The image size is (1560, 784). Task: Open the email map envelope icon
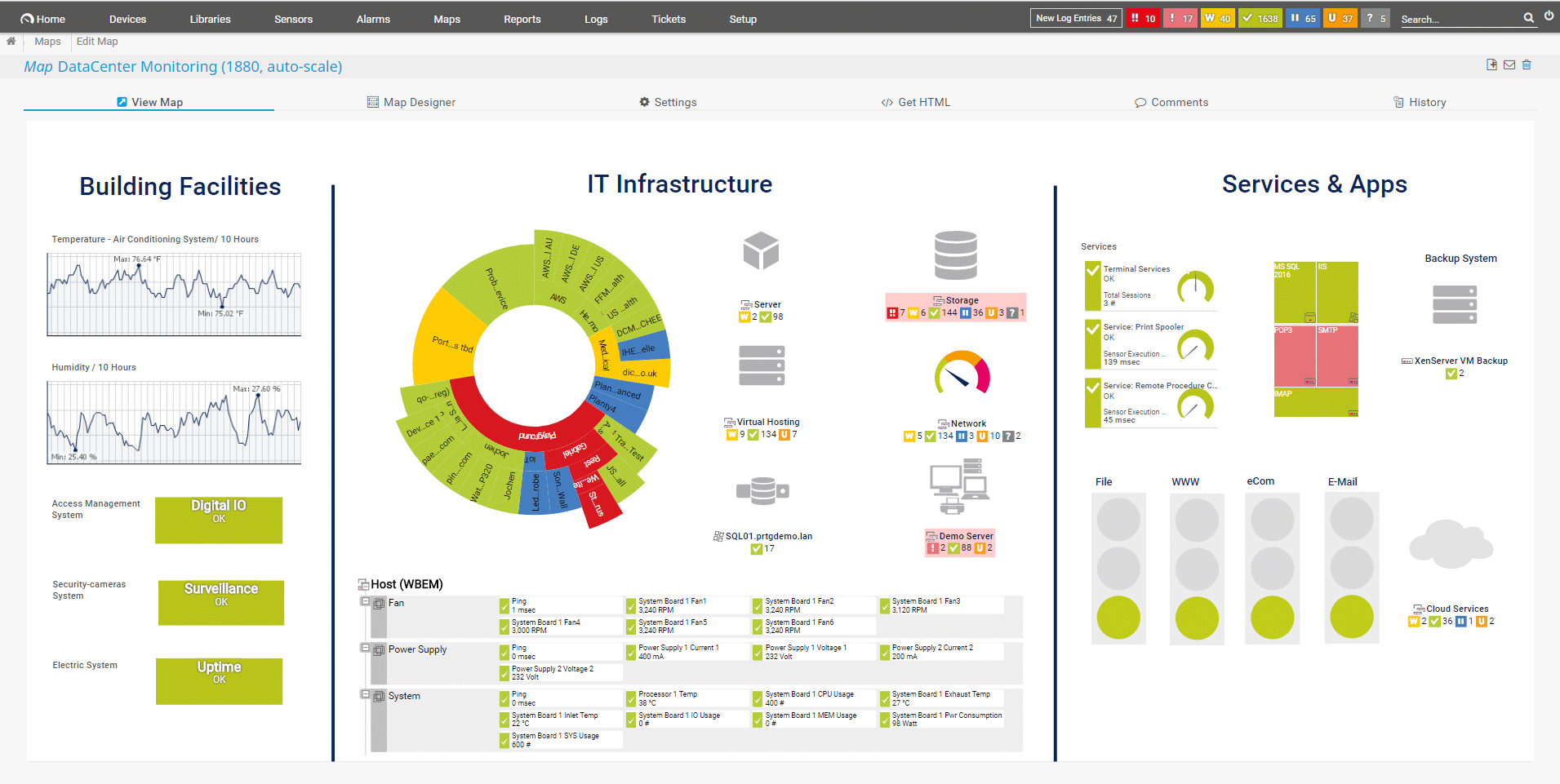1509,64
